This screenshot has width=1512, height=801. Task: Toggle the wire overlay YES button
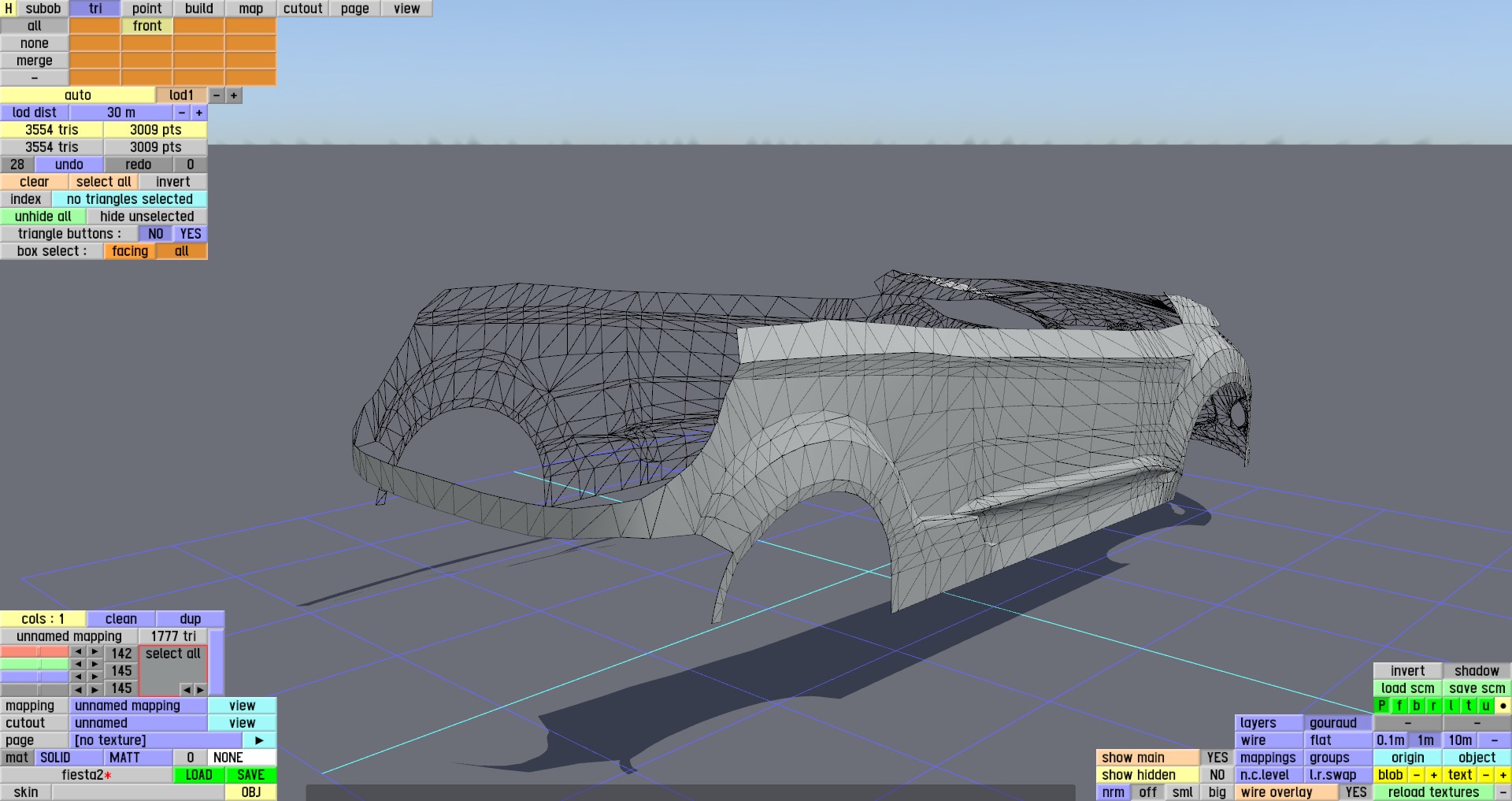[x=1356, y=792]
